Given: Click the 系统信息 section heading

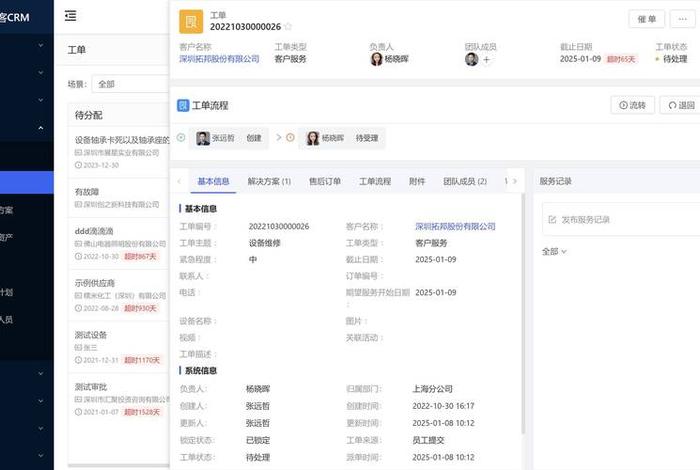Looking at the screenshot, I should point(200,370).
